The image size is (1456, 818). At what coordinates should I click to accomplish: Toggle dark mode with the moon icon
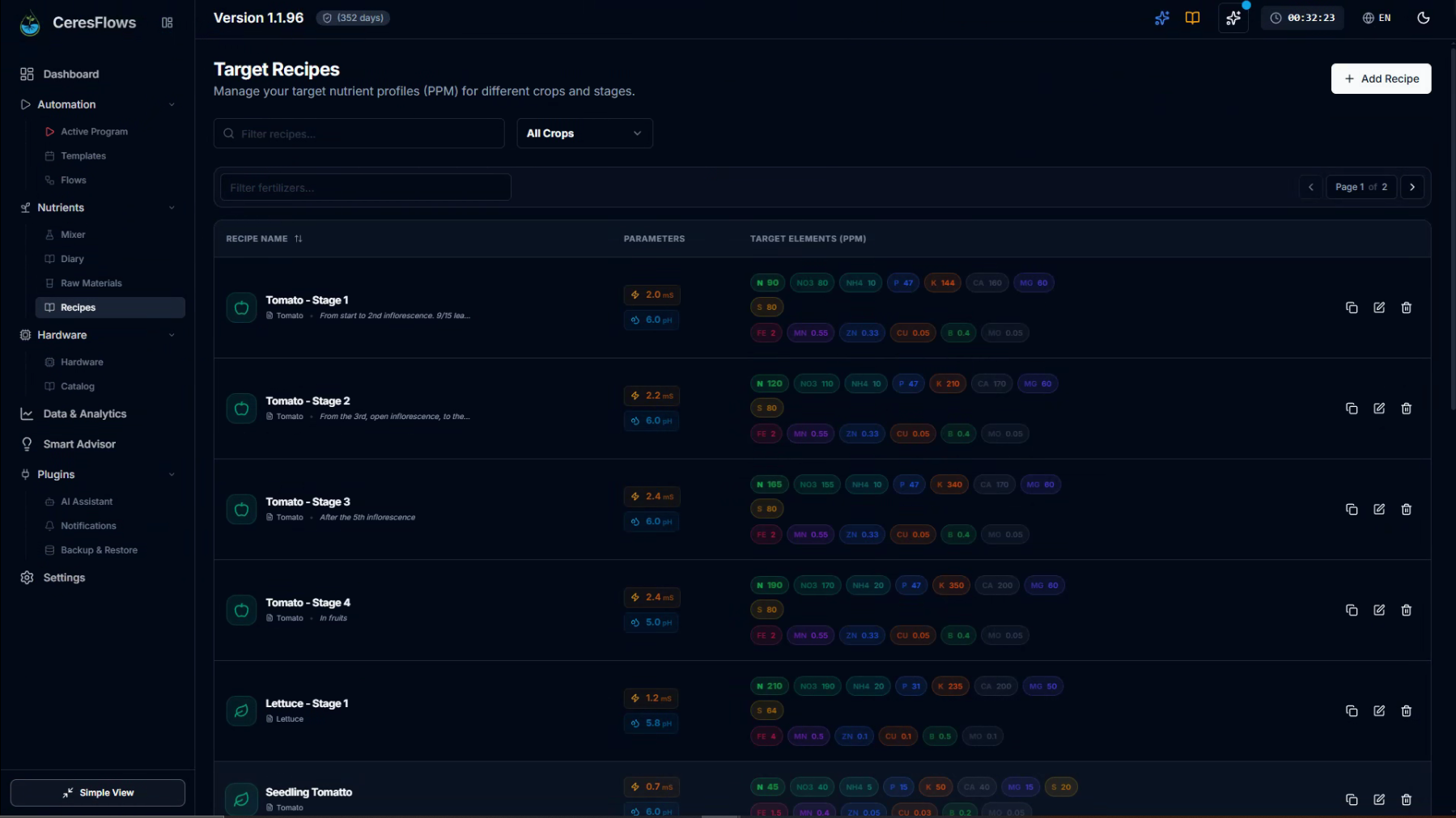tap(1424, 18)
